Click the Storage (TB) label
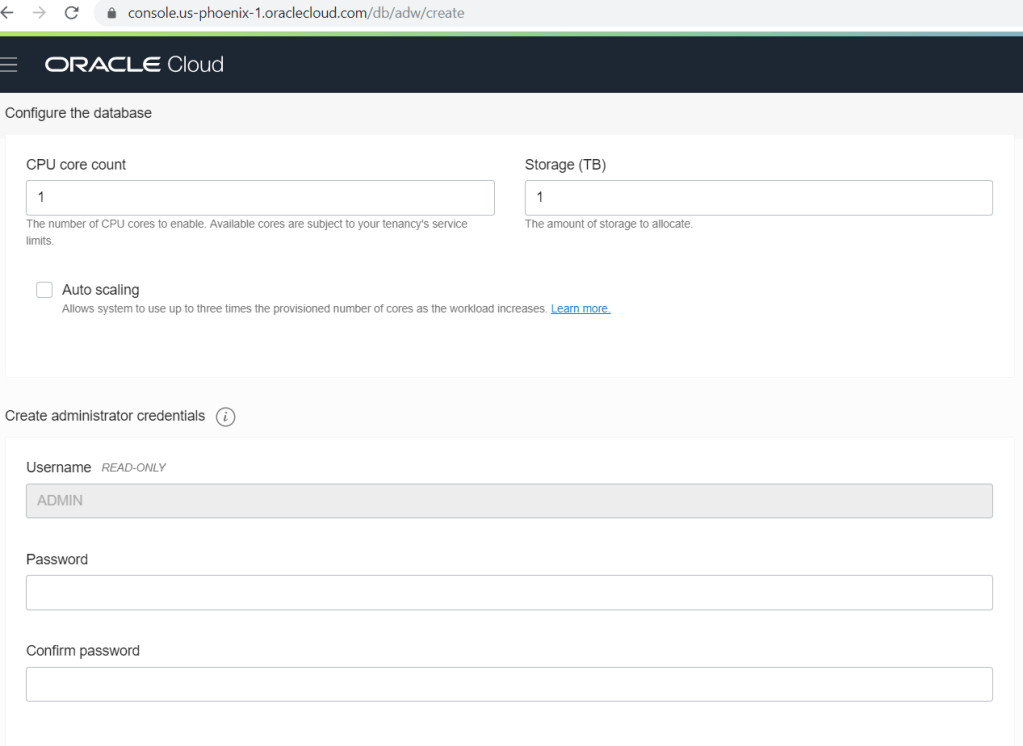 (x=565, y=165)
